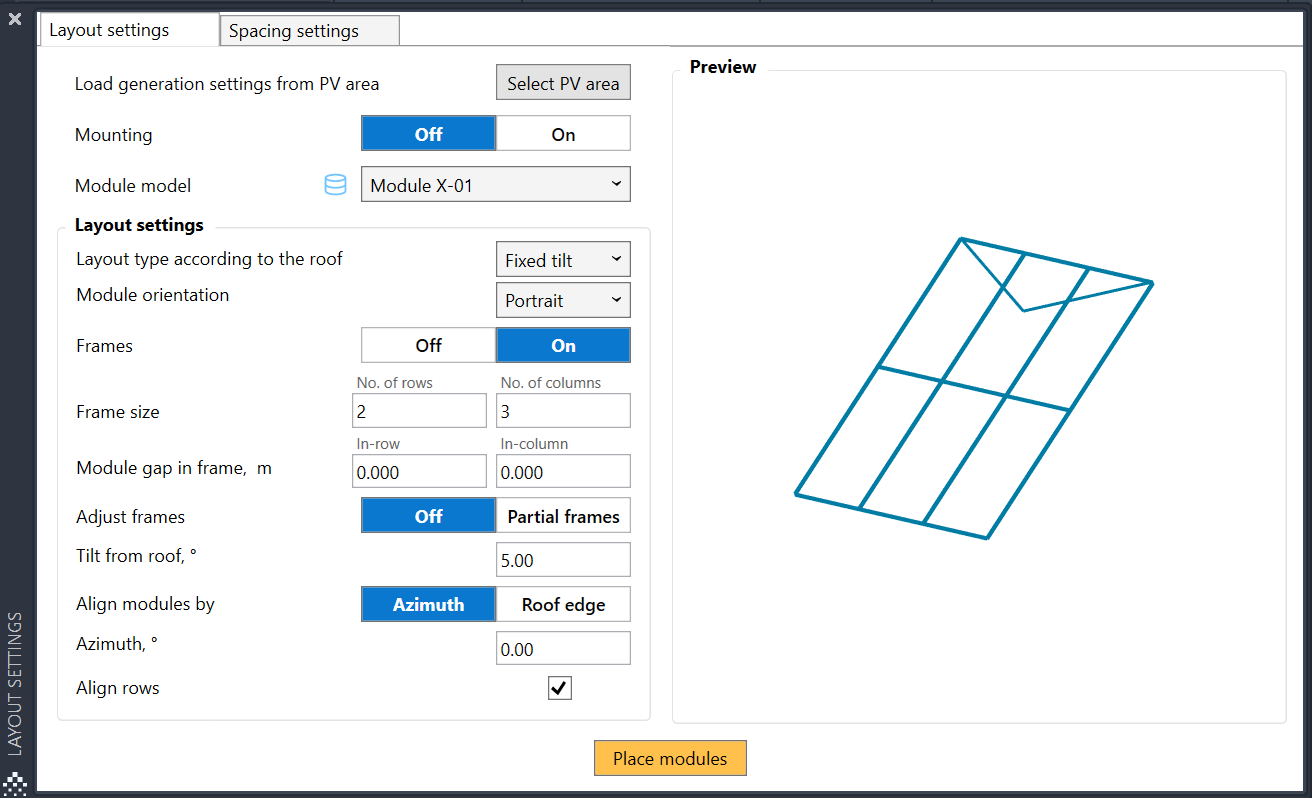
Task: Enable Partial frames for Adjust frames
Action: pos(562,515)
